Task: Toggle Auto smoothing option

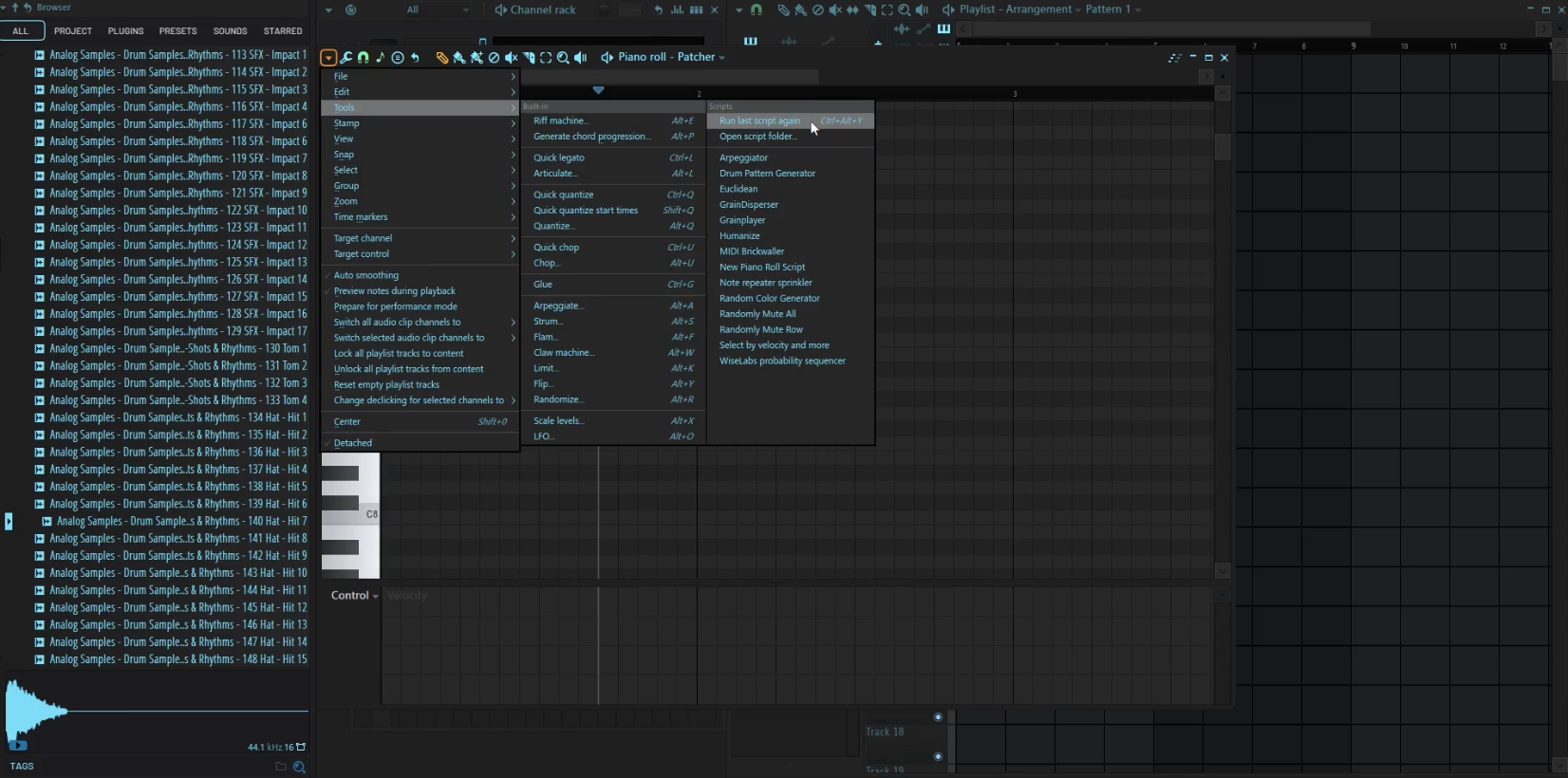Action: pos(366,275)
